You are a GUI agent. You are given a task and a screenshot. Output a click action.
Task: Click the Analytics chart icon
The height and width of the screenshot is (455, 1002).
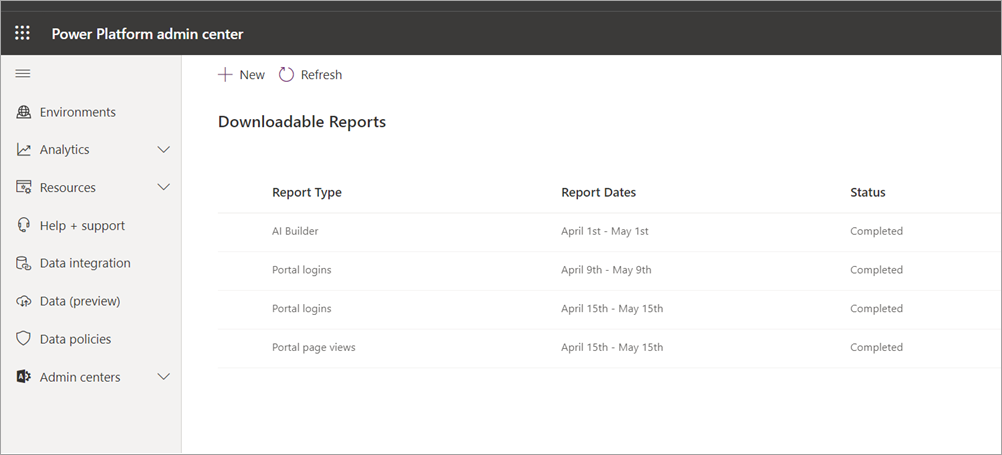(24, 150)
